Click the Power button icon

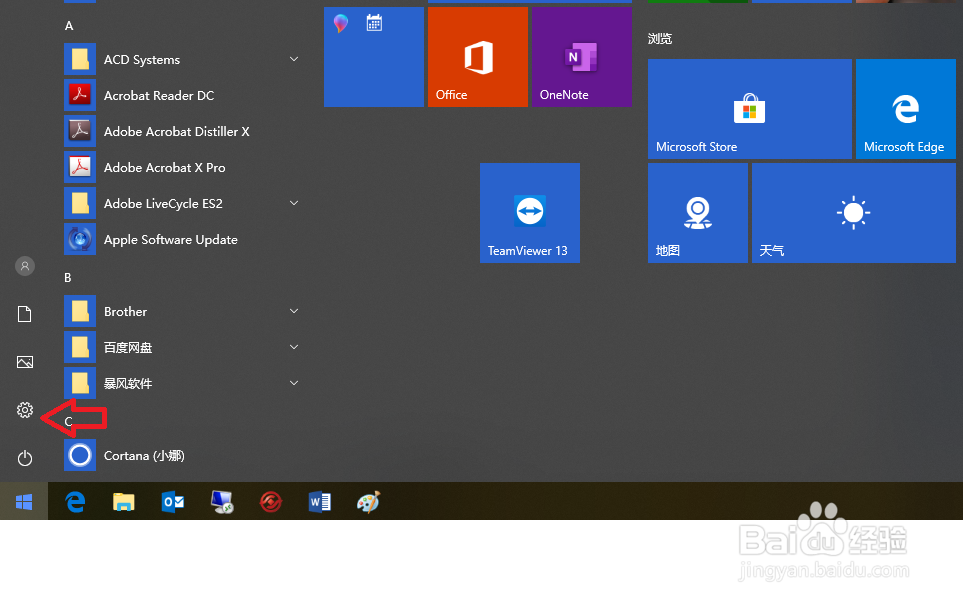pos(25,458)
